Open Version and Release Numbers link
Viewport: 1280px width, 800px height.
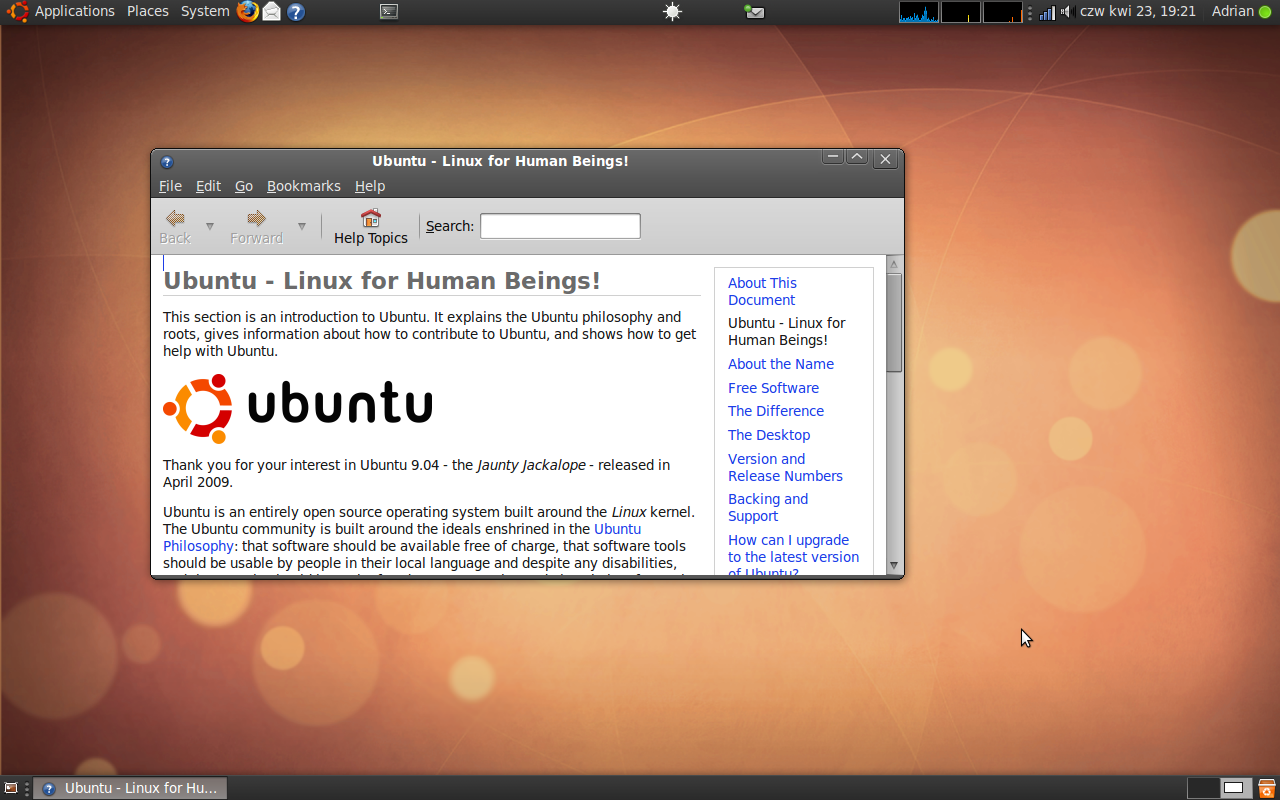(785, 467)
